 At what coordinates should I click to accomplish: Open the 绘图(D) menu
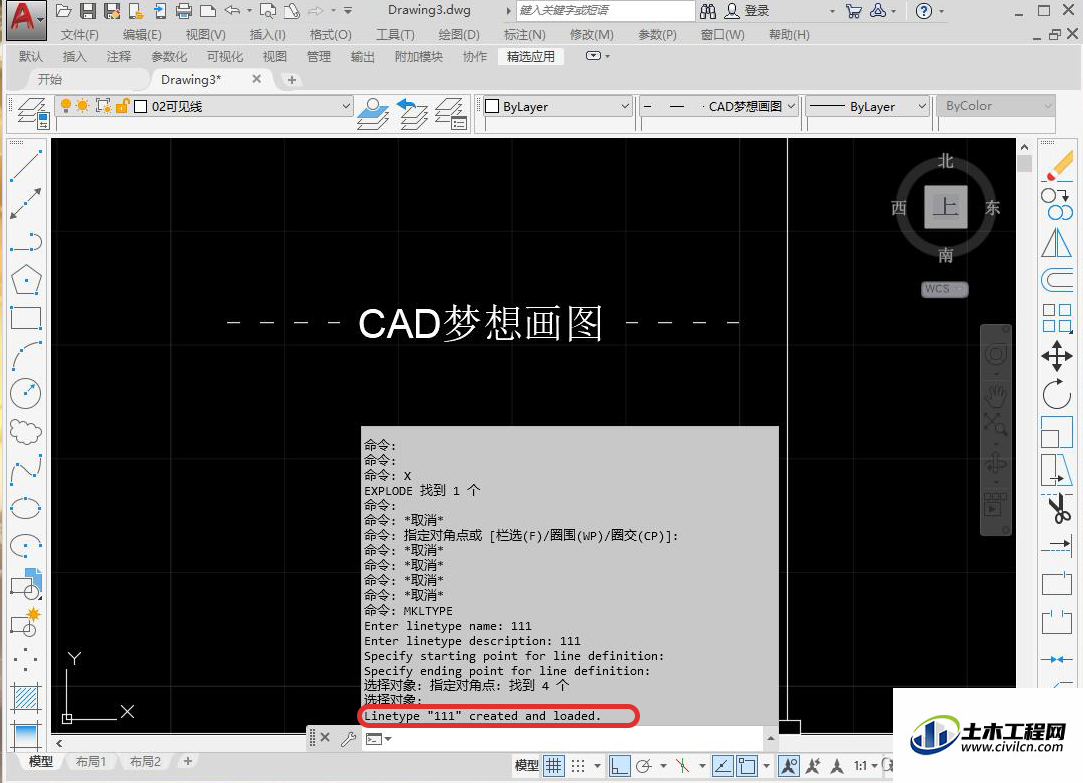coord(459,35)
